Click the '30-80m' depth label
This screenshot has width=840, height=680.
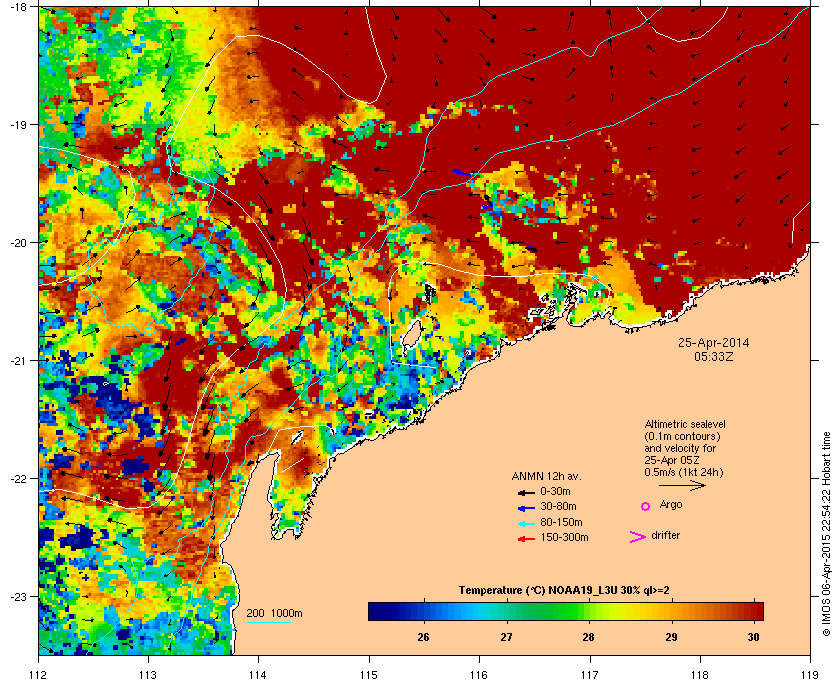click(x=558, y=506)
